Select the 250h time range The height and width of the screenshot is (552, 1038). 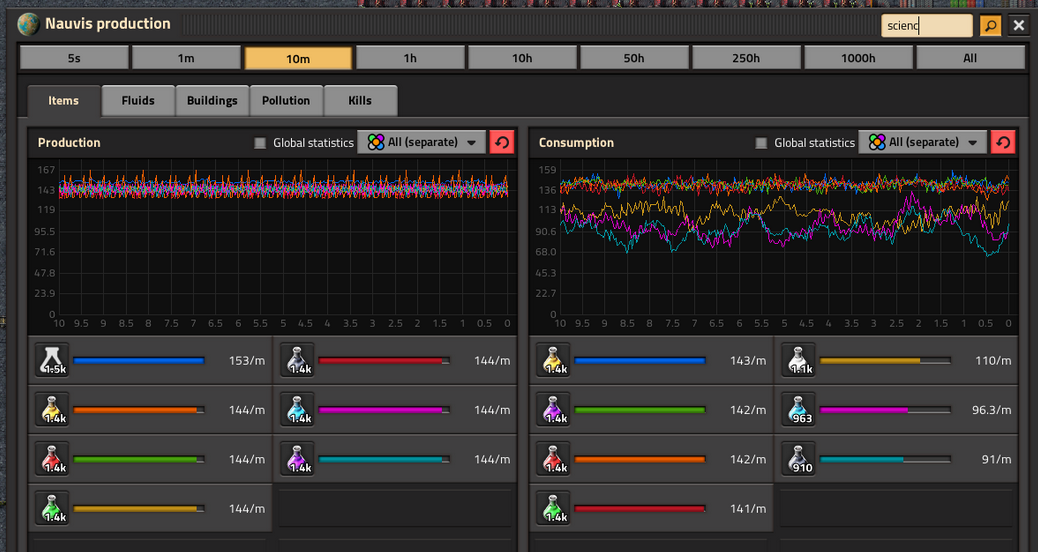(x=746, y=58)
